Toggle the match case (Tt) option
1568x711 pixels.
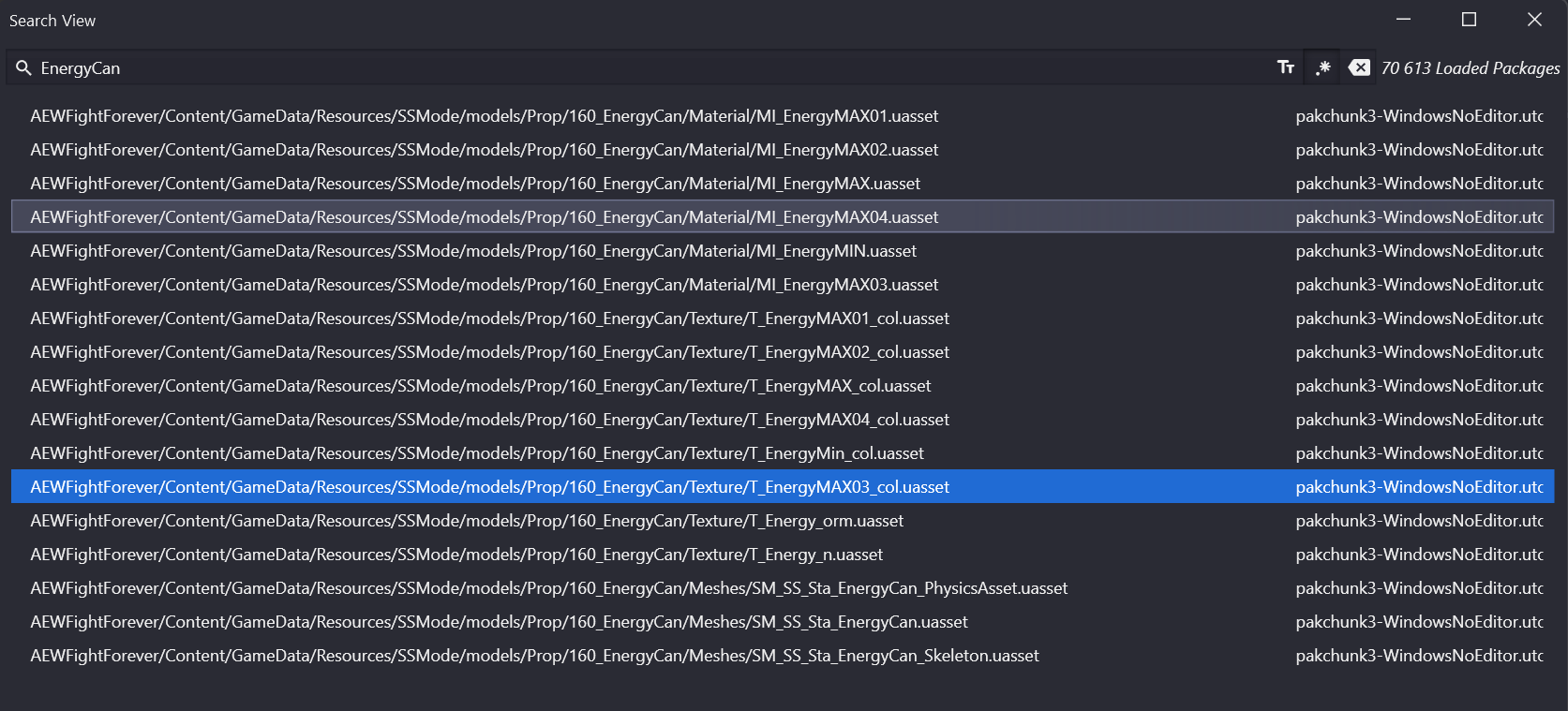(x=1286, y=67)
